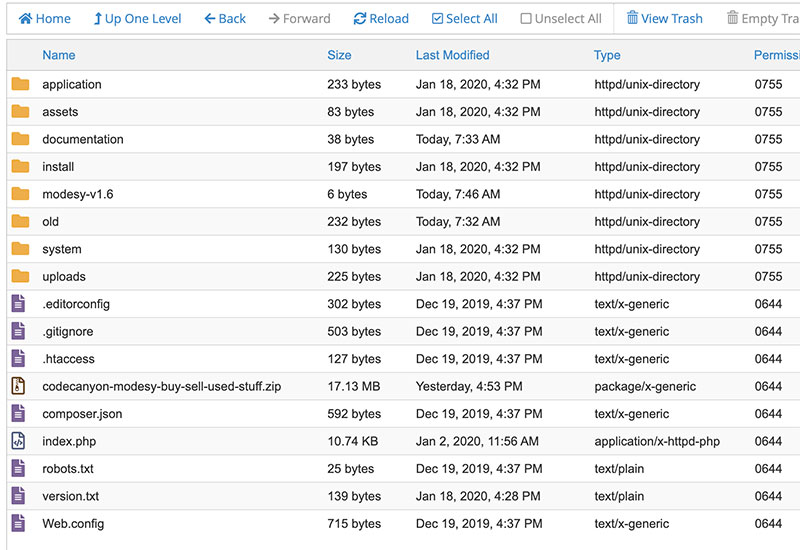Open View Trash
800x550 pixels.
tap(664, 18)
